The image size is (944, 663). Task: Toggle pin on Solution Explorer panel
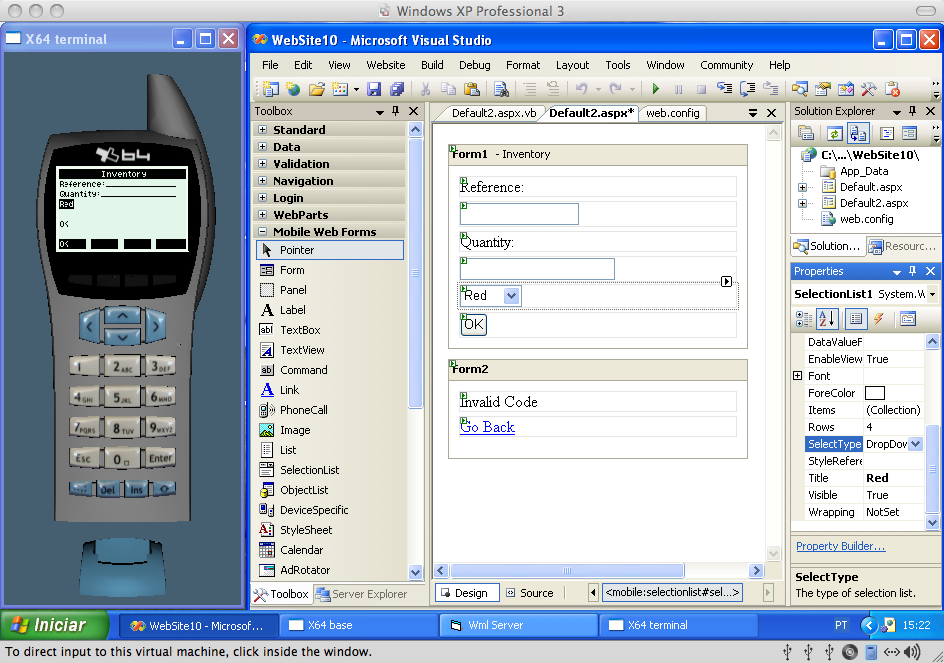[x=913, y=111]
